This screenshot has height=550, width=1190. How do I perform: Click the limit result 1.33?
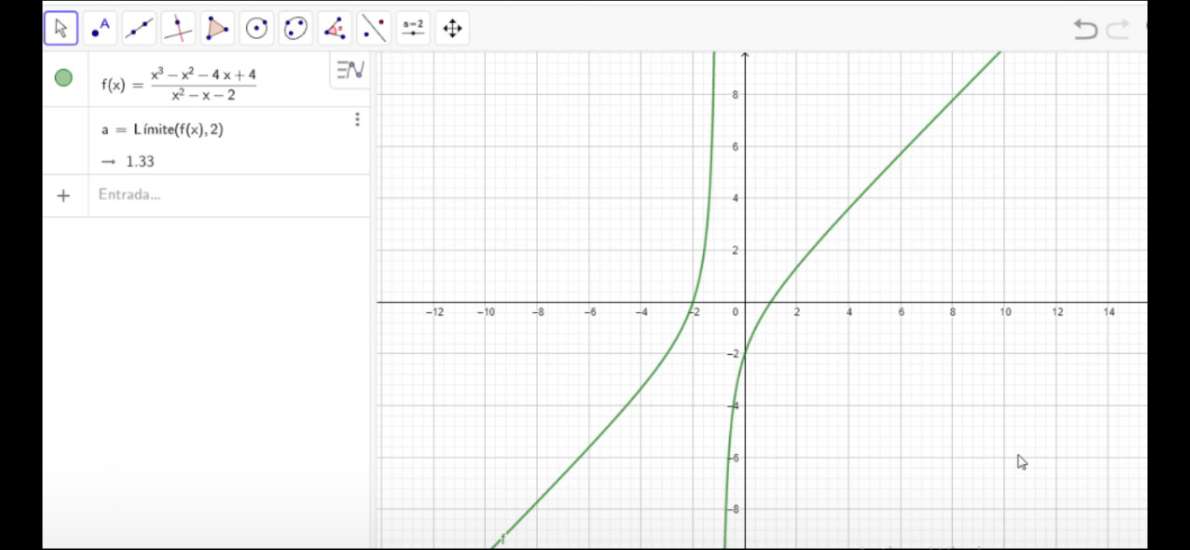[140, 162]
